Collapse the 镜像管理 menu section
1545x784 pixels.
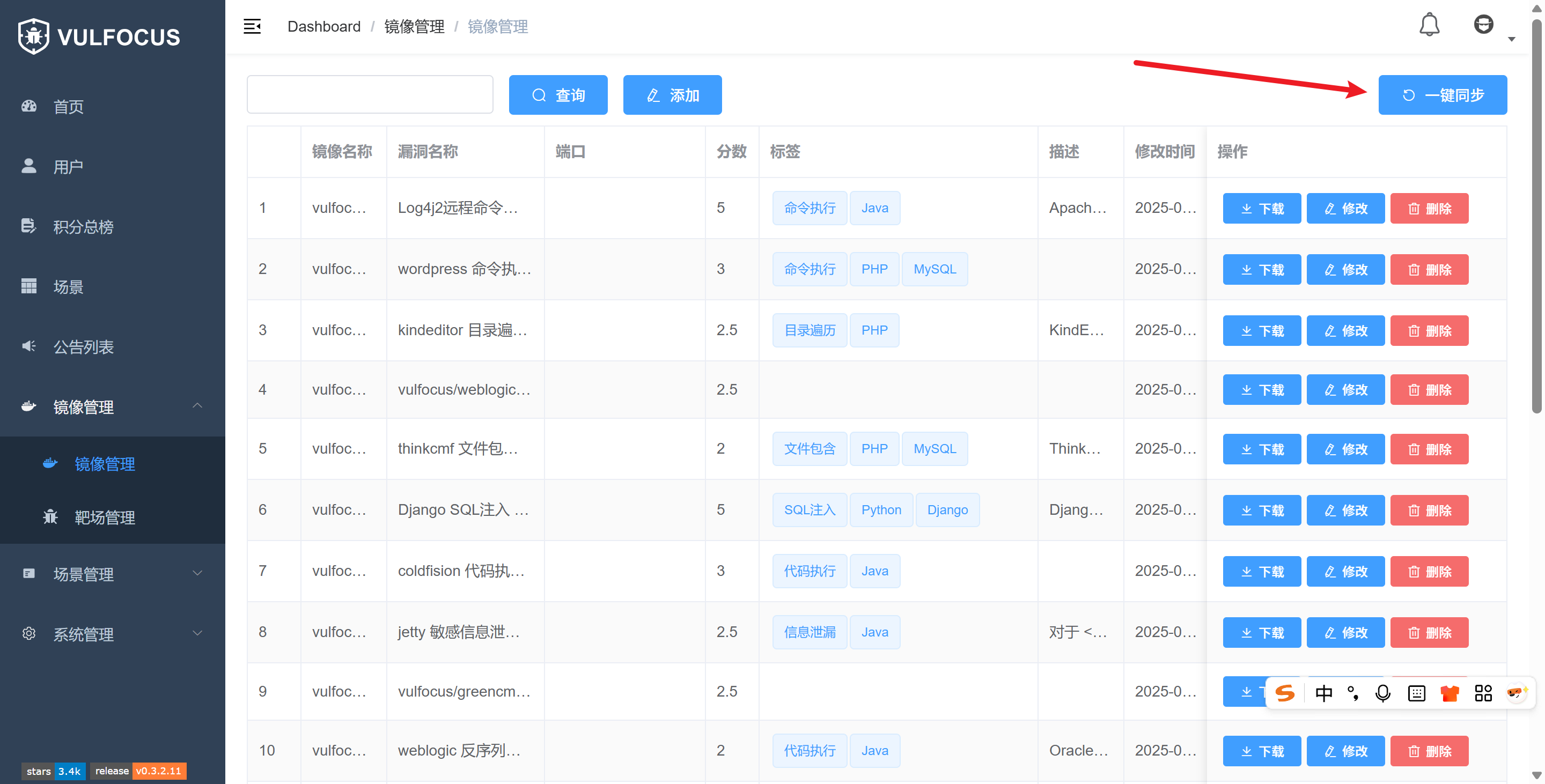(x=197, y=406)
